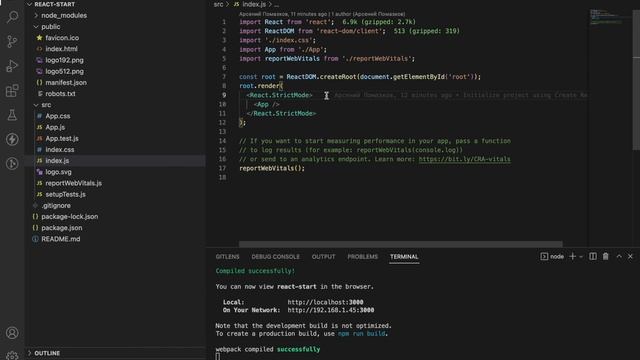Open the GitLens view in activity bar
The image size is (640, 360).
point(12,164)
